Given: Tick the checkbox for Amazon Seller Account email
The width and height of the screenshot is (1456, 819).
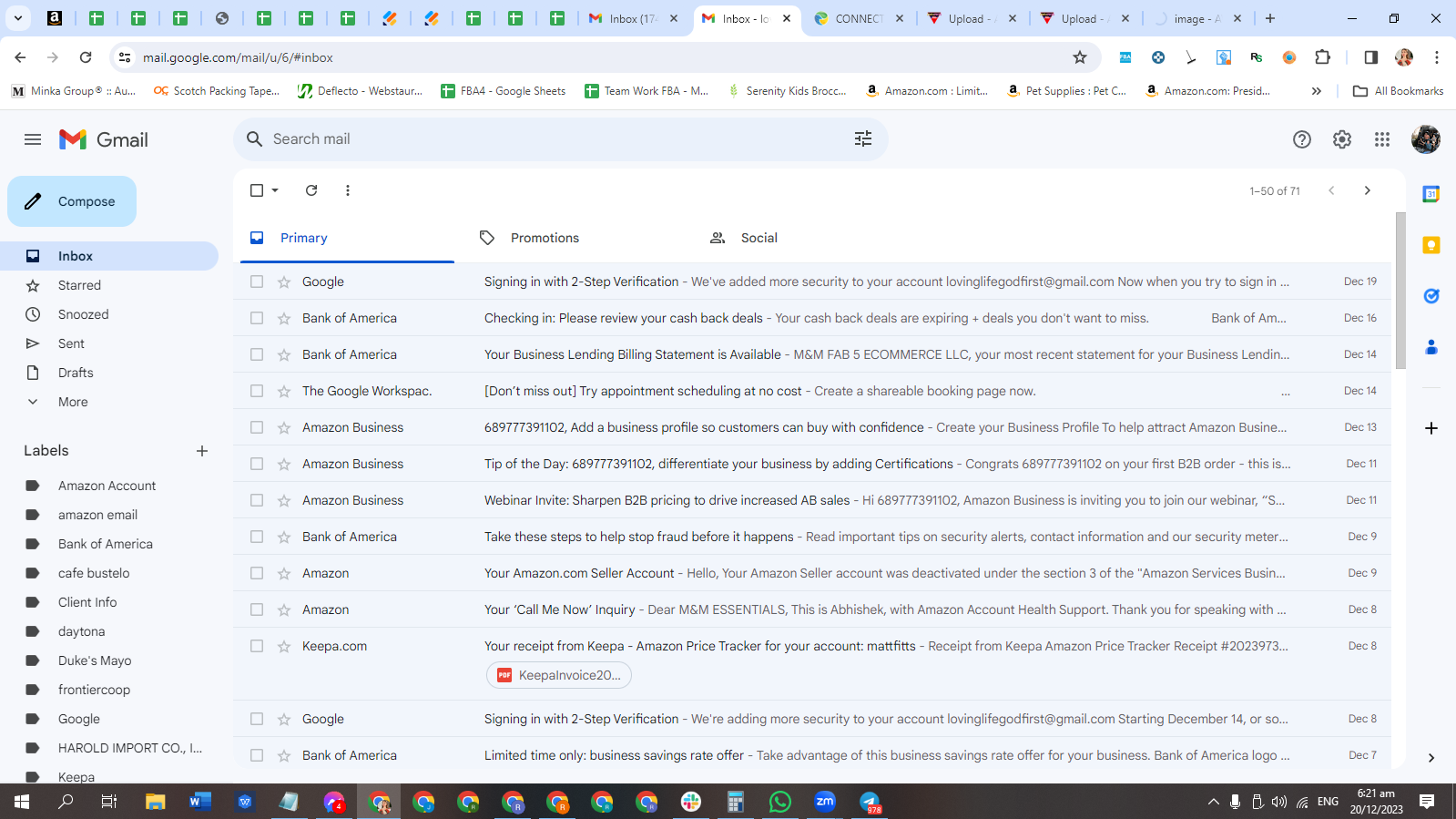Looking at the screenshot, I should point(257,573).
